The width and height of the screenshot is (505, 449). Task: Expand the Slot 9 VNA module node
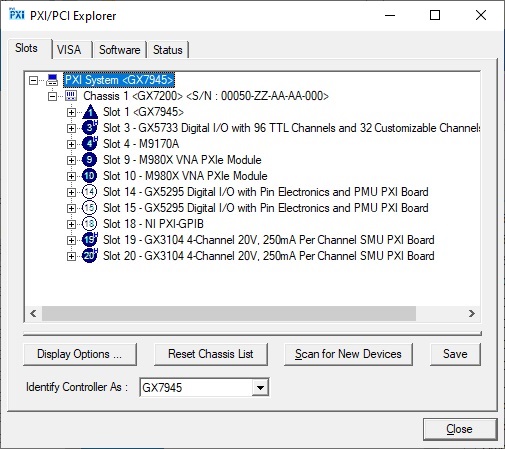pos(71,160)
